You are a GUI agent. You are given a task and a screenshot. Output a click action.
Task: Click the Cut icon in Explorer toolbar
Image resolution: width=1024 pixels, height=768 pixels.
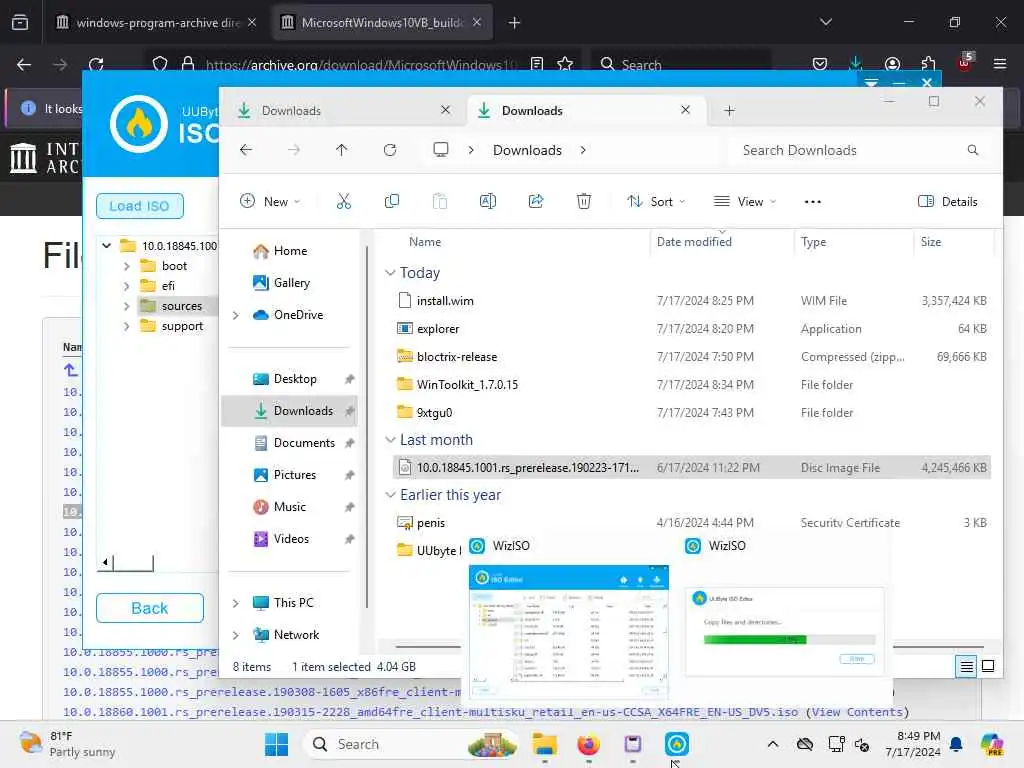pos(344,201)
